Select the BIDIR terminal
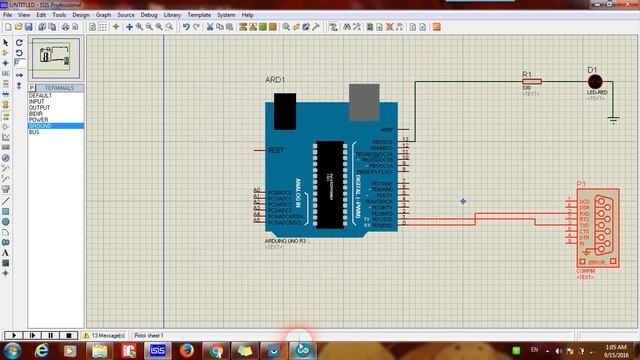Viewport: 640px width, 360px height. point(56,113)
